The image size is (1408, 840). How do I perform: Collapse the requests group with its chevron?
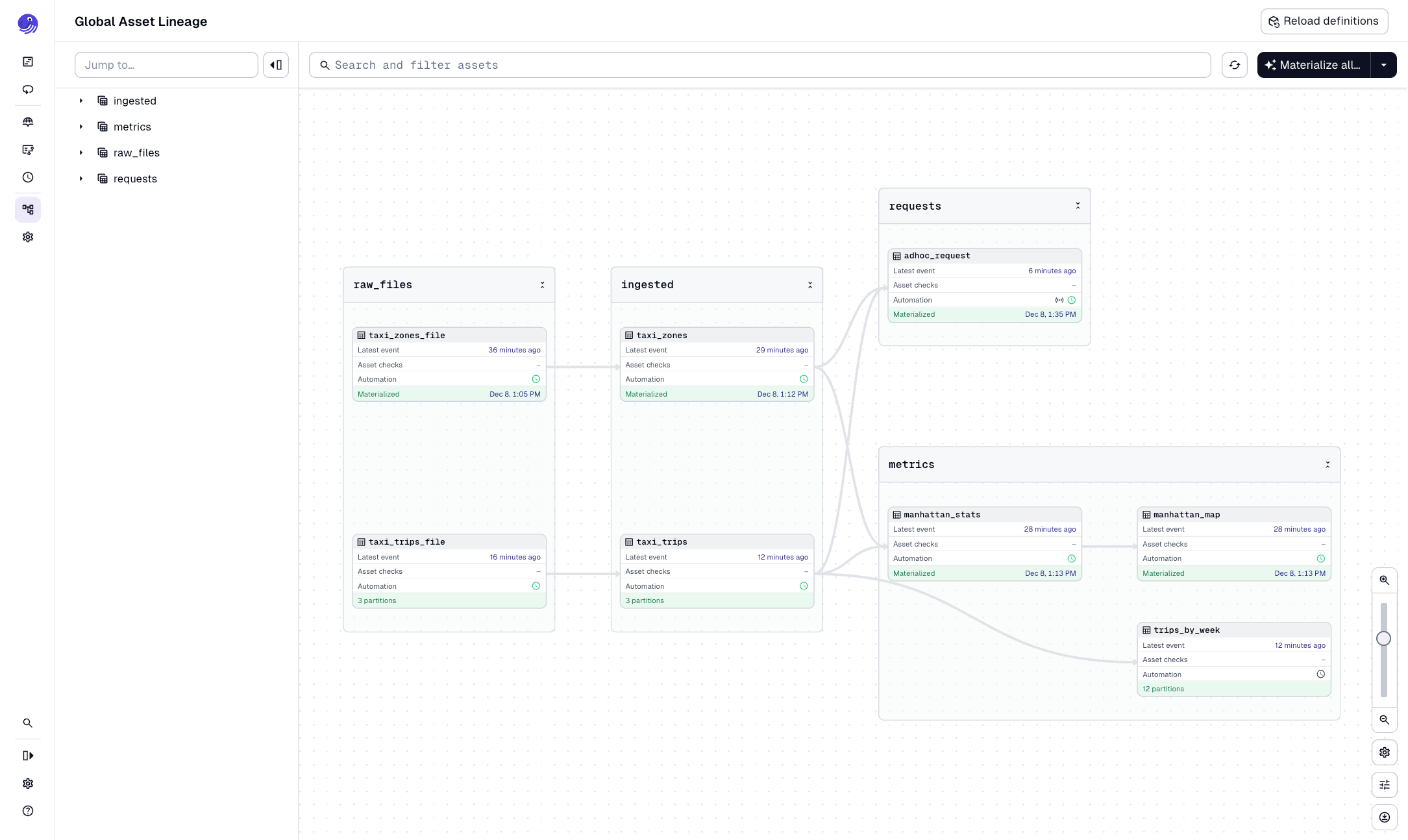1078,206
